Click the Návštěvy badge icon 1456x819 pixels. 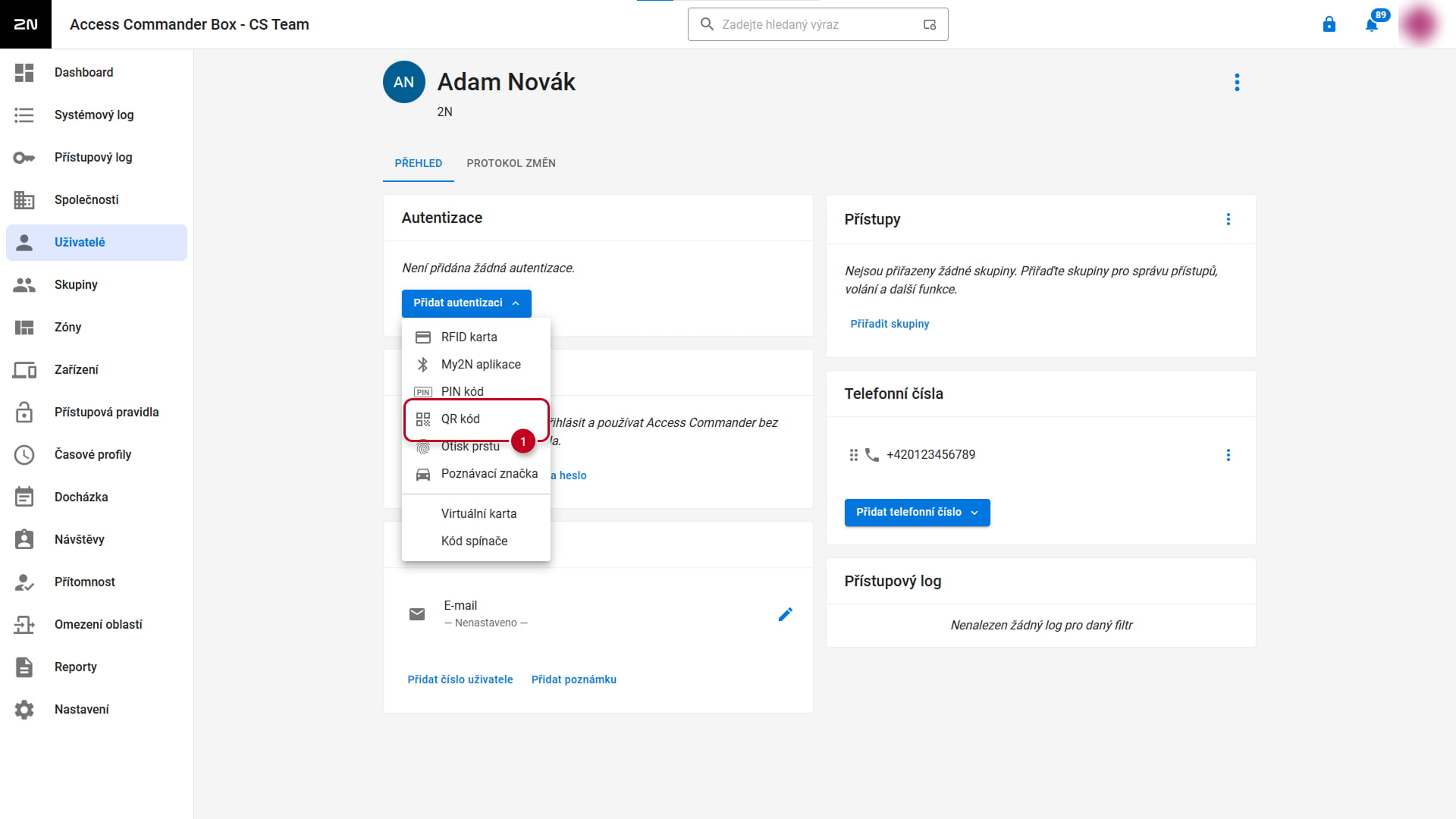pyautogui.click(x=24, y=539)
